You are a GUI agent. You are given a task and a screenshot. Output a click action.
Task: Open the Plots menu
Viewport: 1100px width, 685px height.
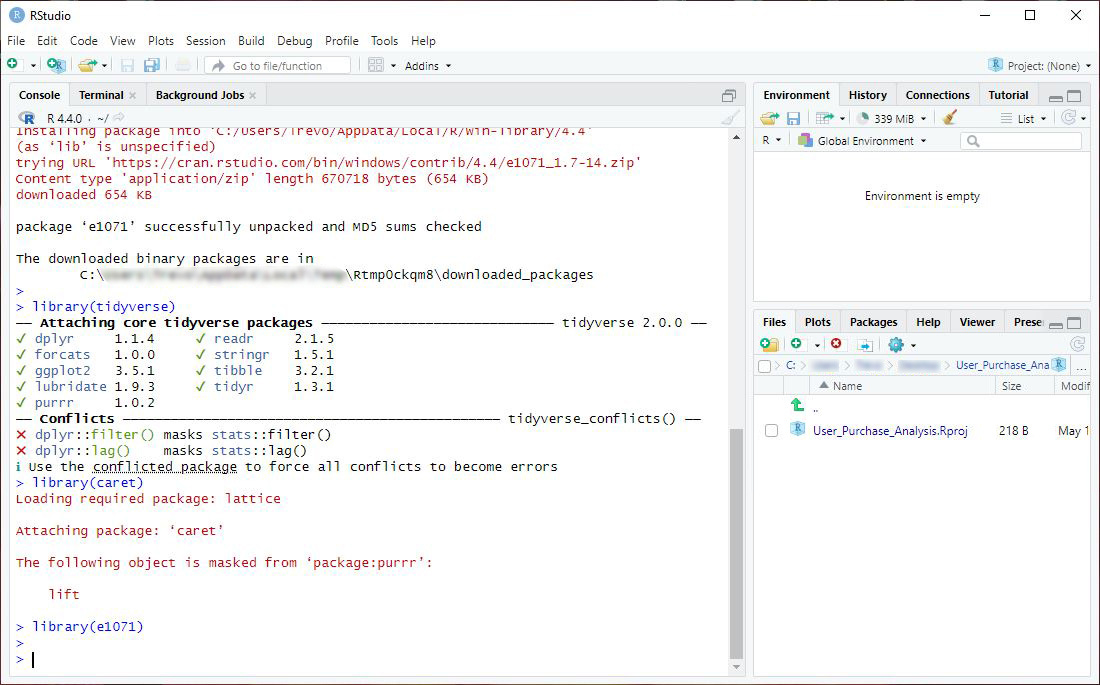point(161,41)
